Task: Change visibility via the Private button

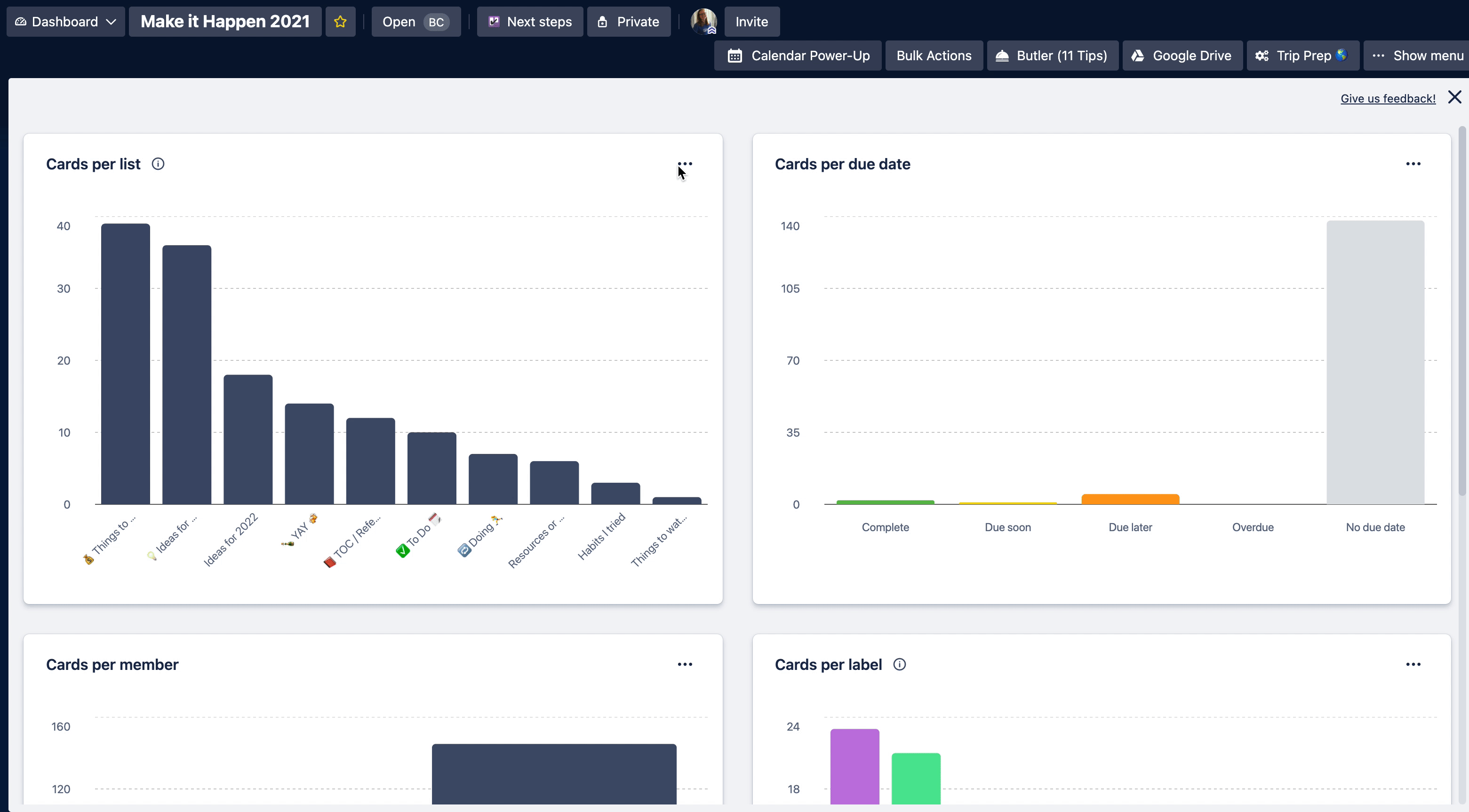Action: [629, 22]
